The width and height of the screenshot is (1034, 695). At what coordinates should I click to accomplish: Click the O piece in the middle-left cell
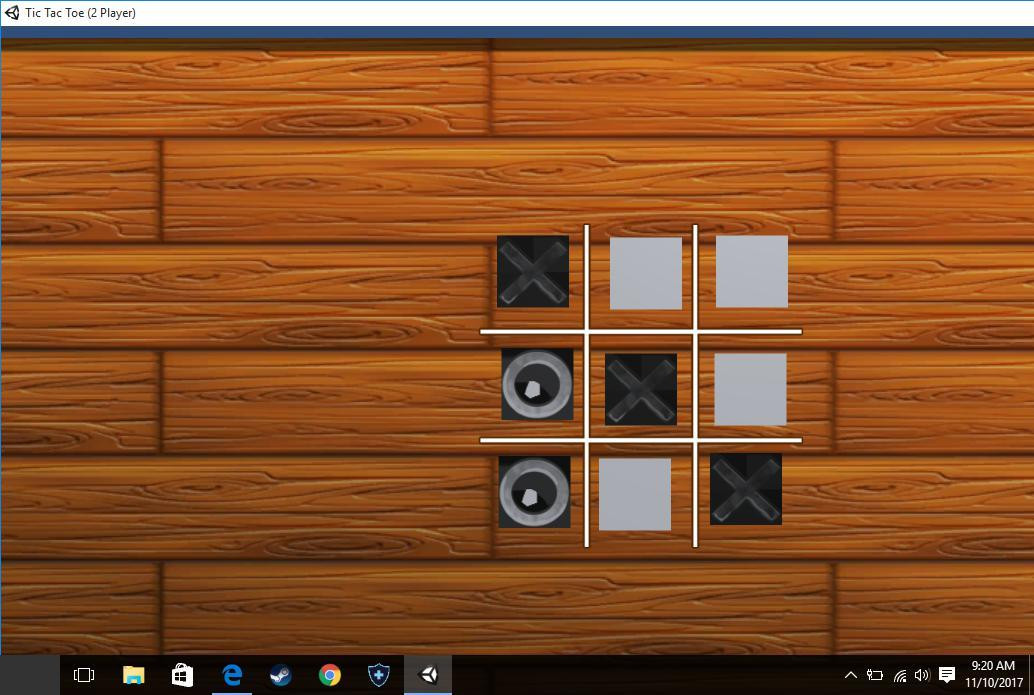[x=537, y=384]
